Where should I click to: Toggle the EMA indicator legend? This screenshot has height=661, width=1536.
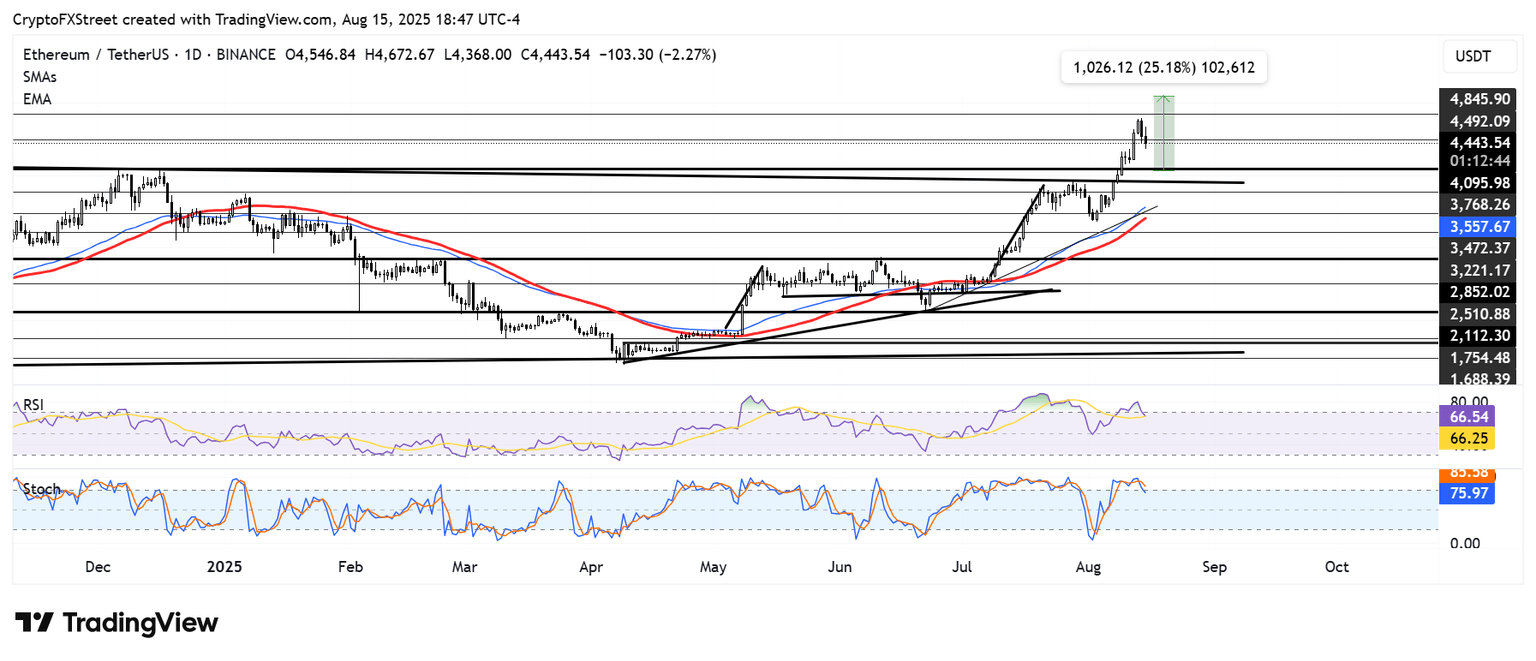coord(38,99)
